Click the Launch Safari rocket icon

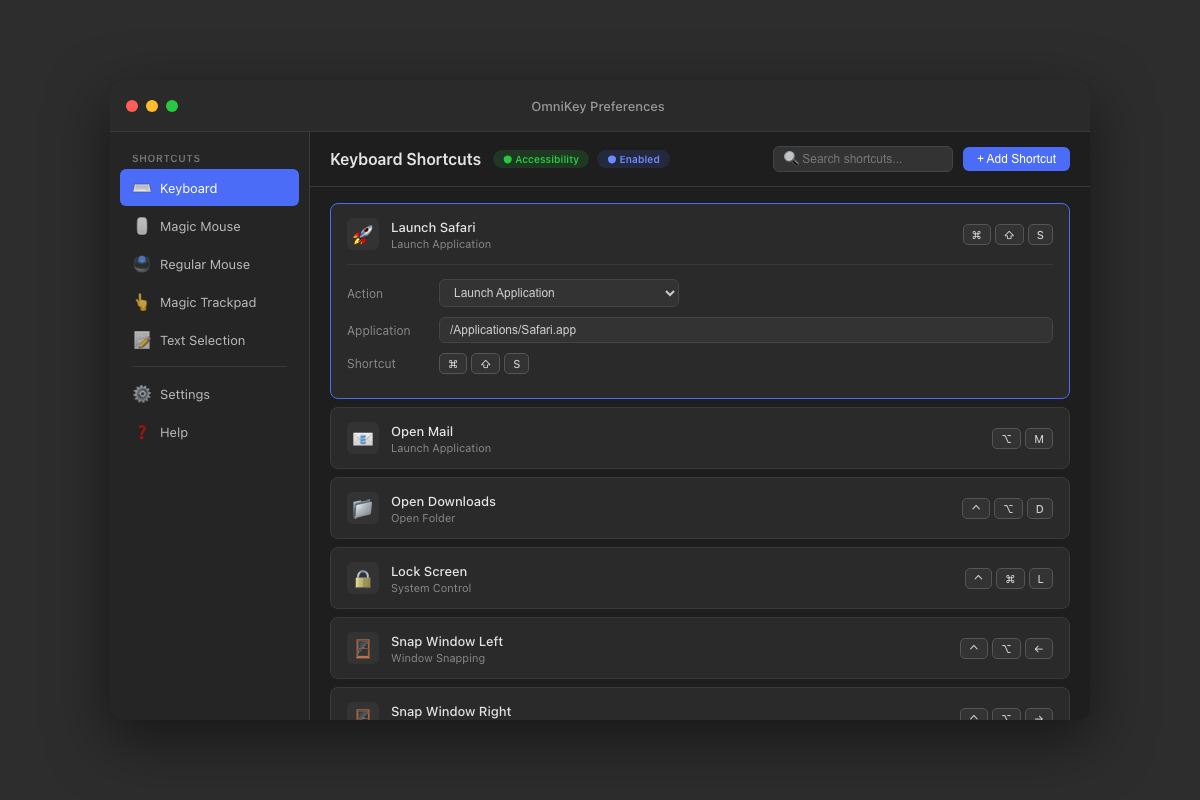362,234
